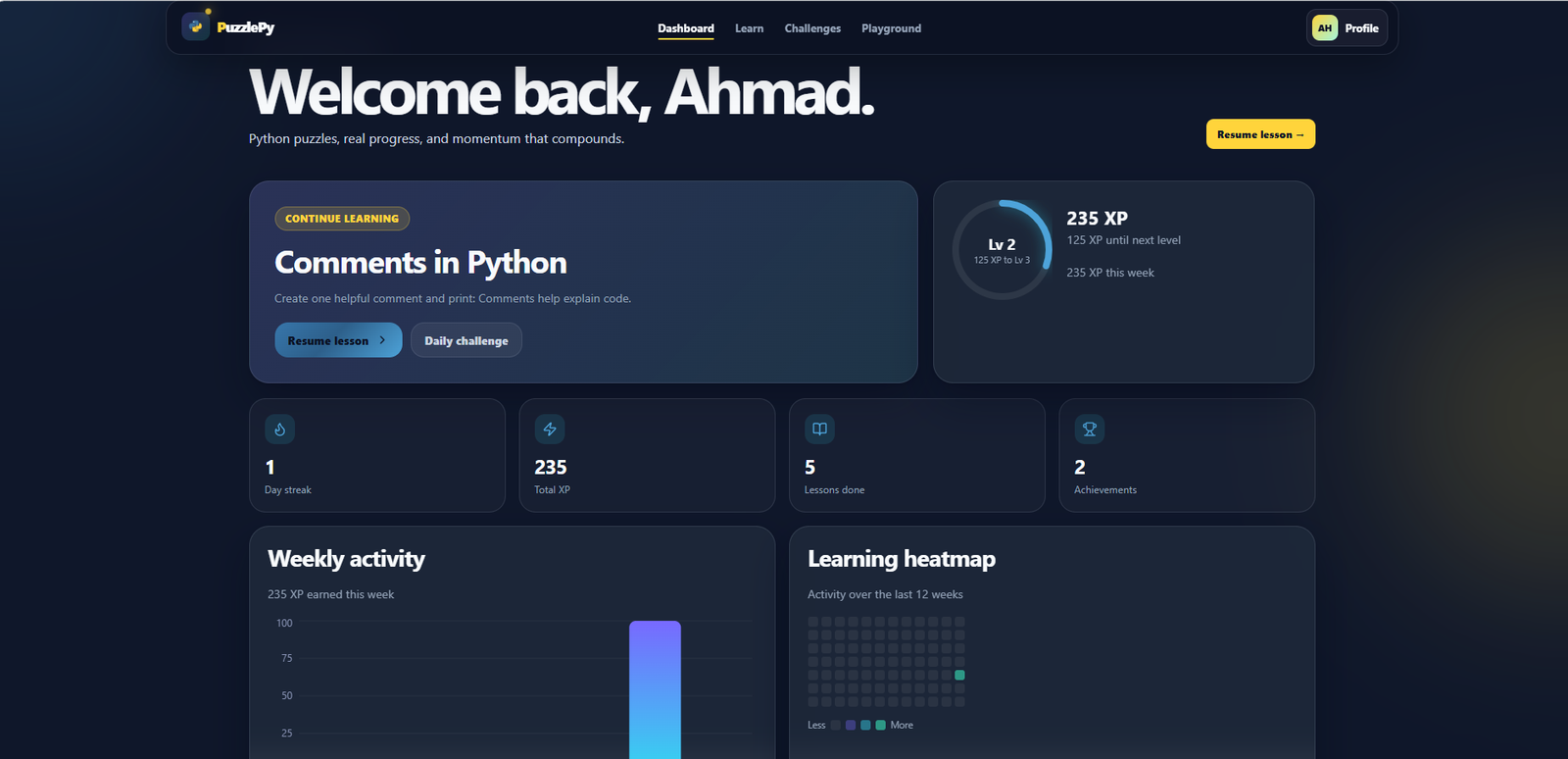Click the 100 axis label on chart
Viewport: 1568px width, 759px height.
pyautogui.click(x=284, y=623)
